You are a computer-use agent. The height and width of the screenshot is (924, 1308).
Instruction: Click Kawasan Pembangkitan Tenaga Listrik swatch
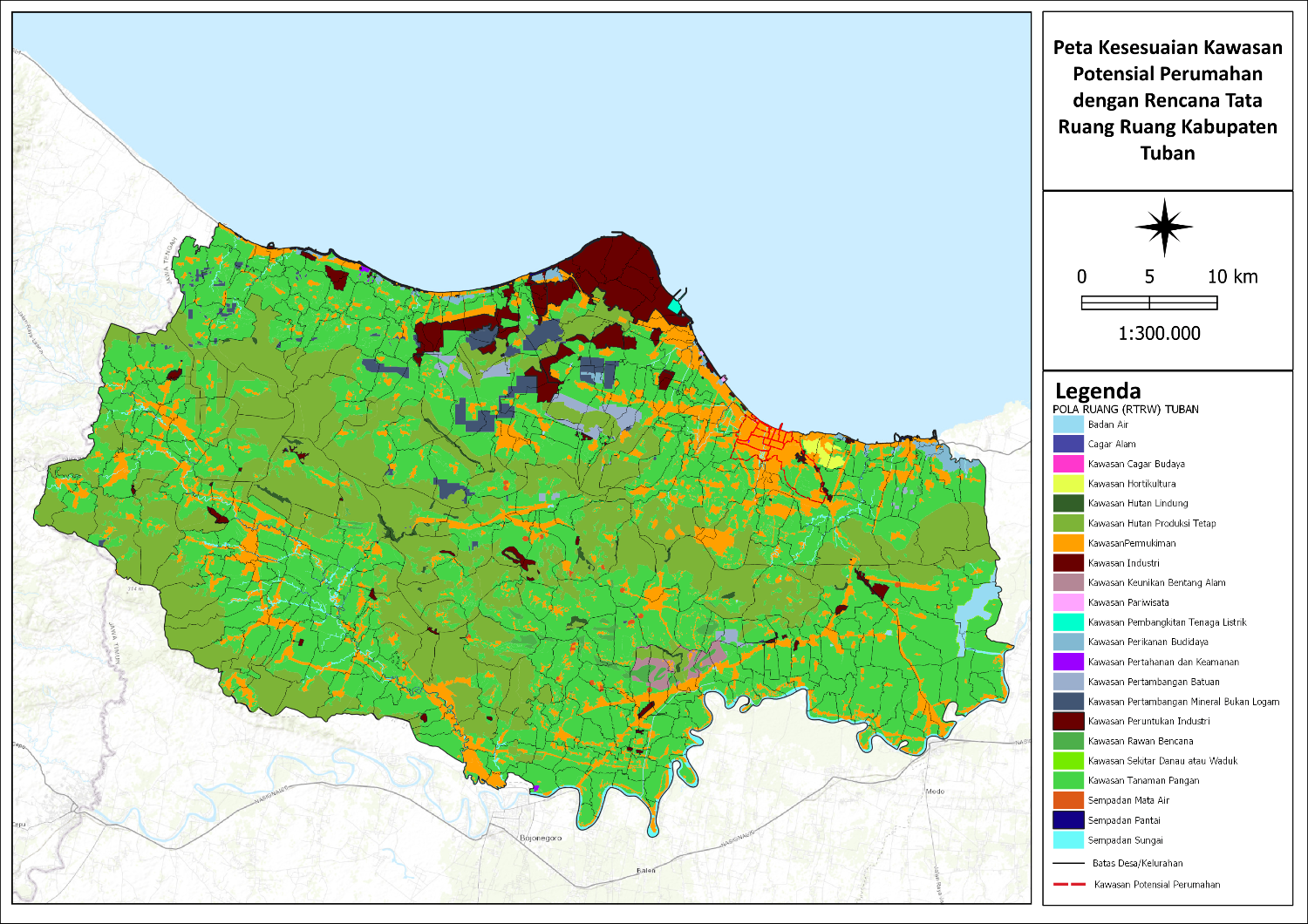1068,622
